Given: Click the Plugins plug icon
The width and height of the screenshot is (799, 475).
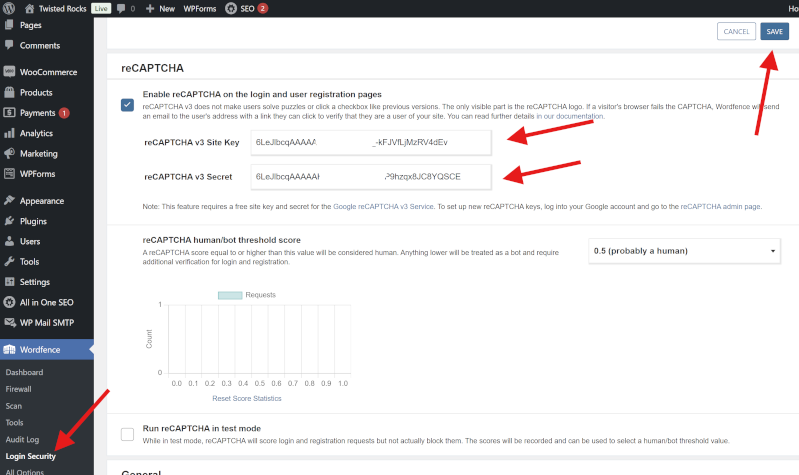Looking at the screenshot, I should 9,221.
